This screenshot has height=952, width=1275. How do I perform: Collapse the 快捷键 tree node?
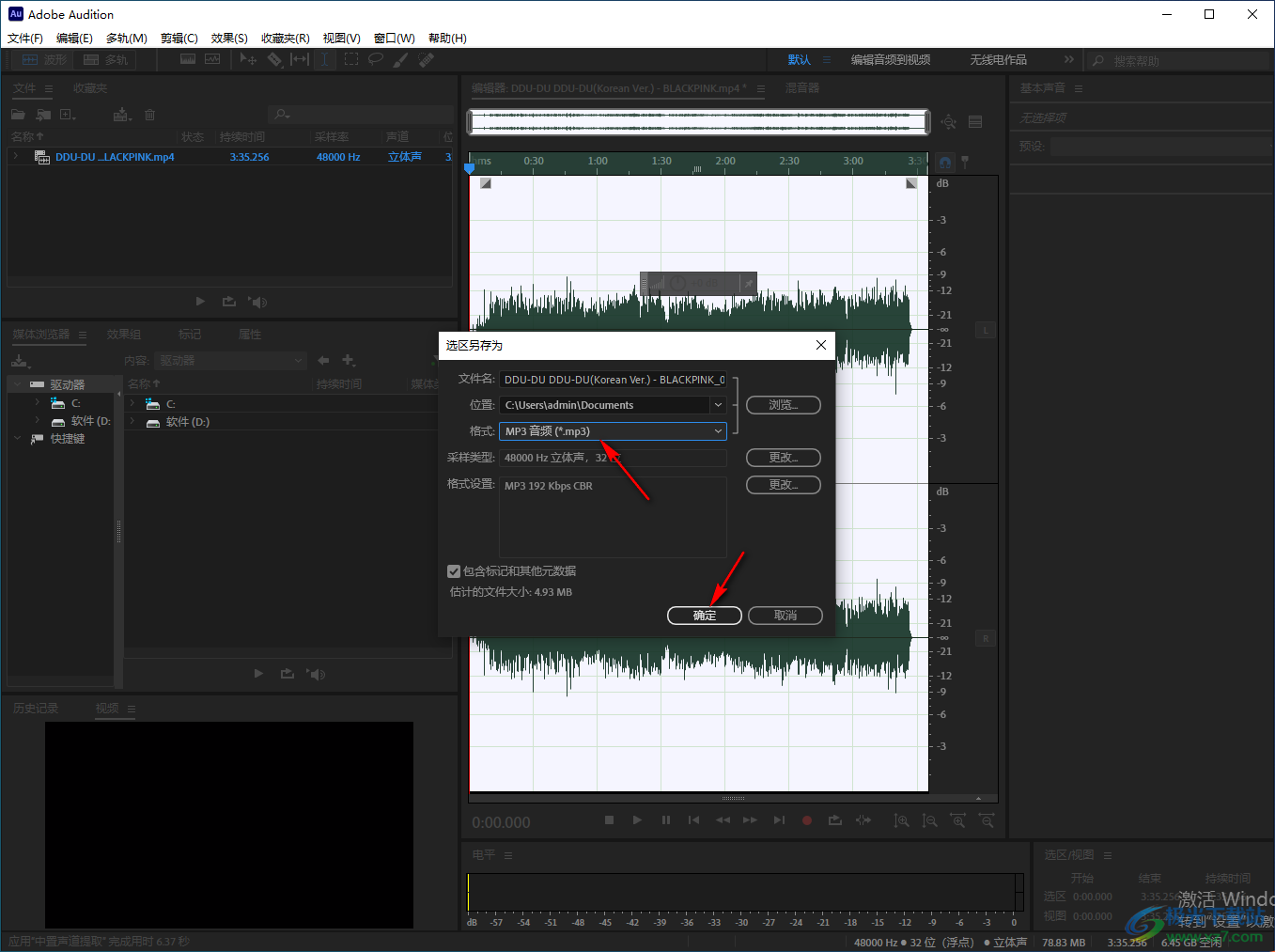(17, 438)
